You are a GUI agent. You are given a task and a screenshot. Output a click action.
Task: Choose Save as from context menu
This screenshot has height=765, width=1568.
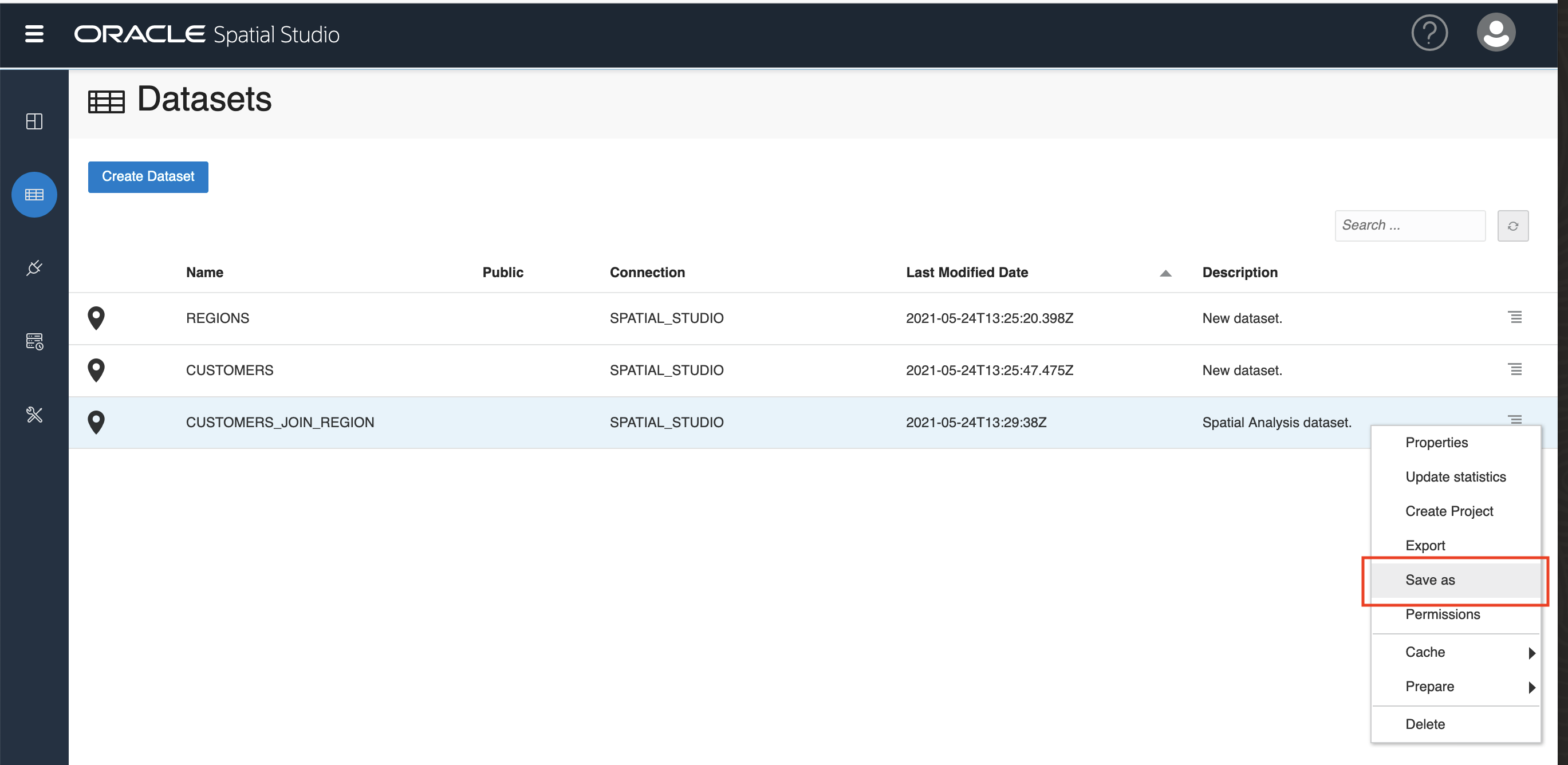(1430, 580)
